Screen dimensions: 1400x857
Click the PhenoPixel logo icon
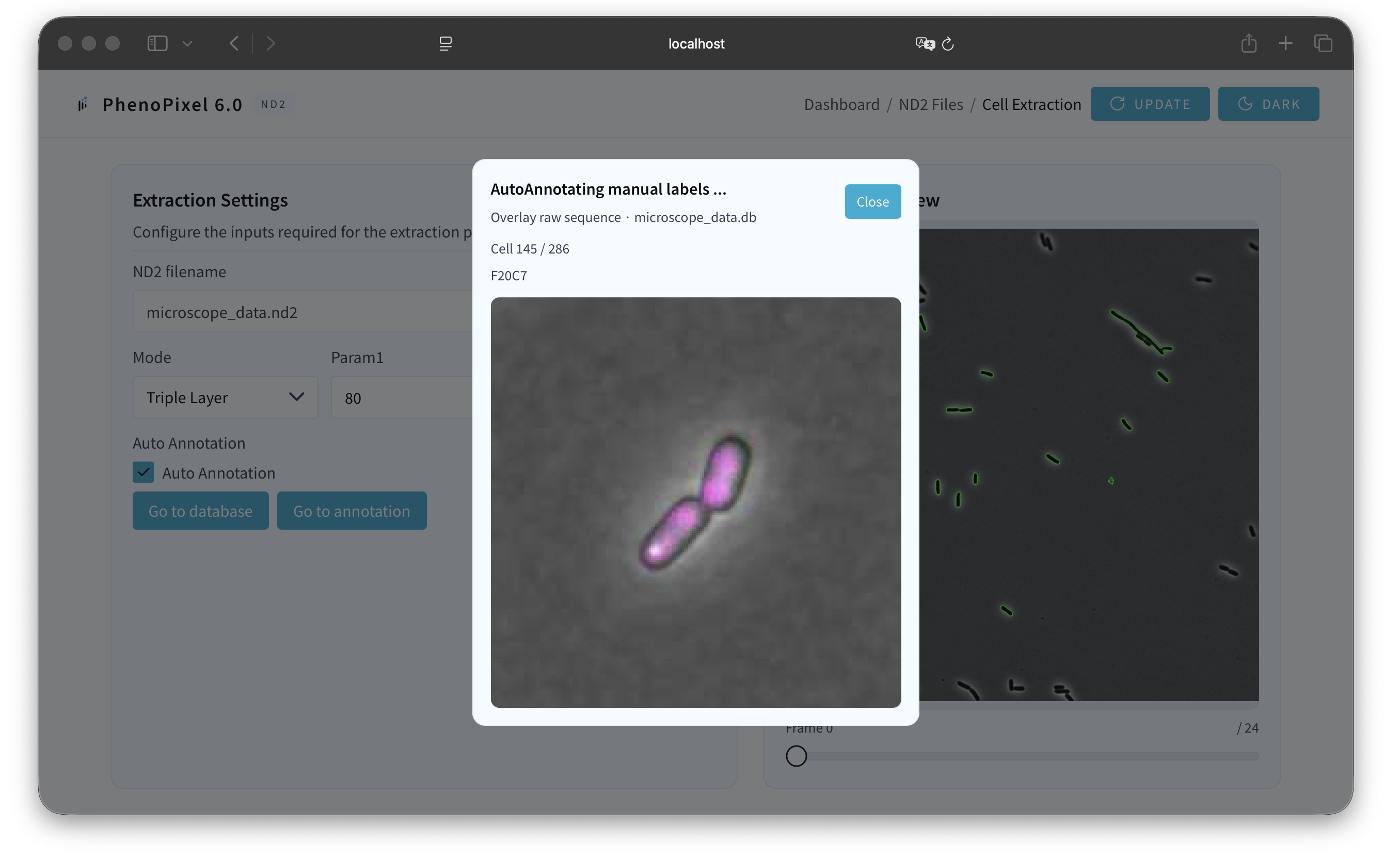(x=84, y=105)
